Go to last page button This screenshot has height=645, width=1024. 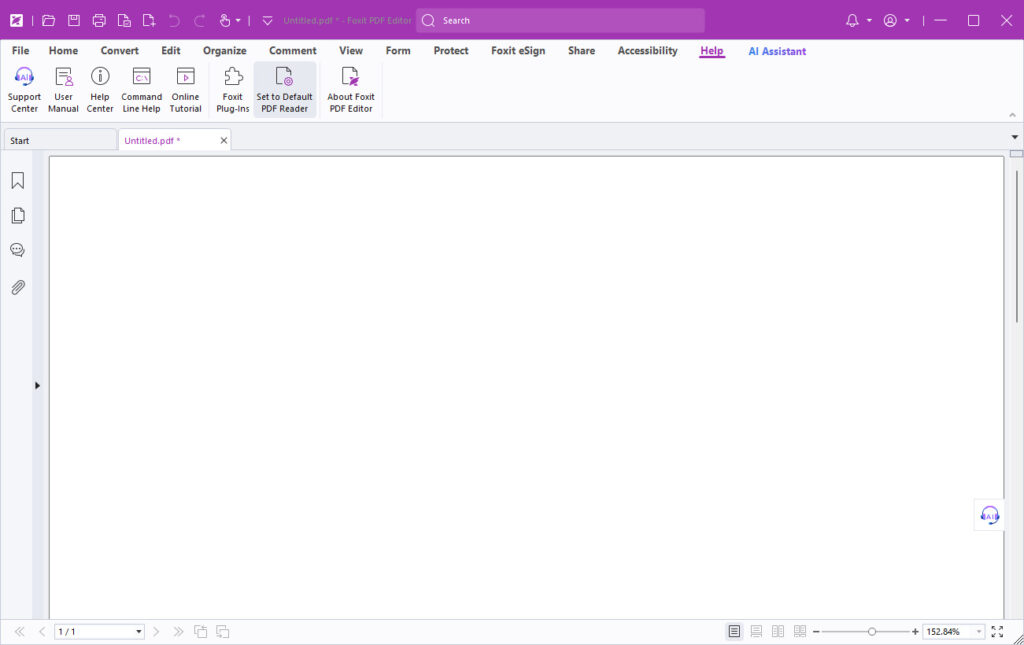click(178, 631)
